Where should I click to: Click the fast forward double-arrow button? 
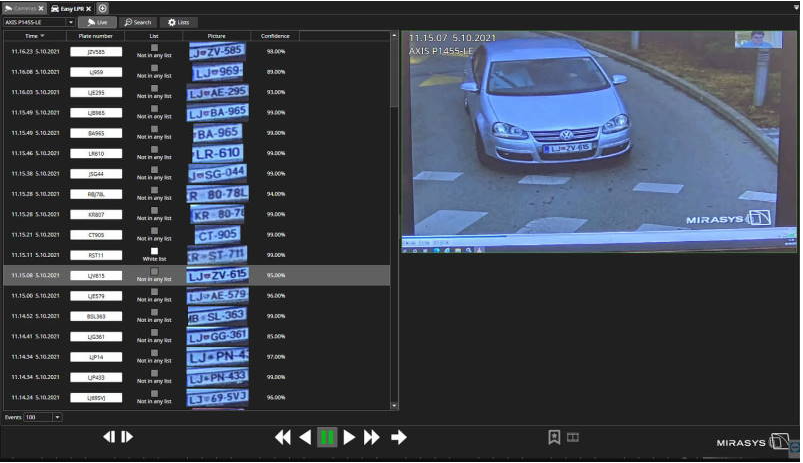tap(372, 437)
